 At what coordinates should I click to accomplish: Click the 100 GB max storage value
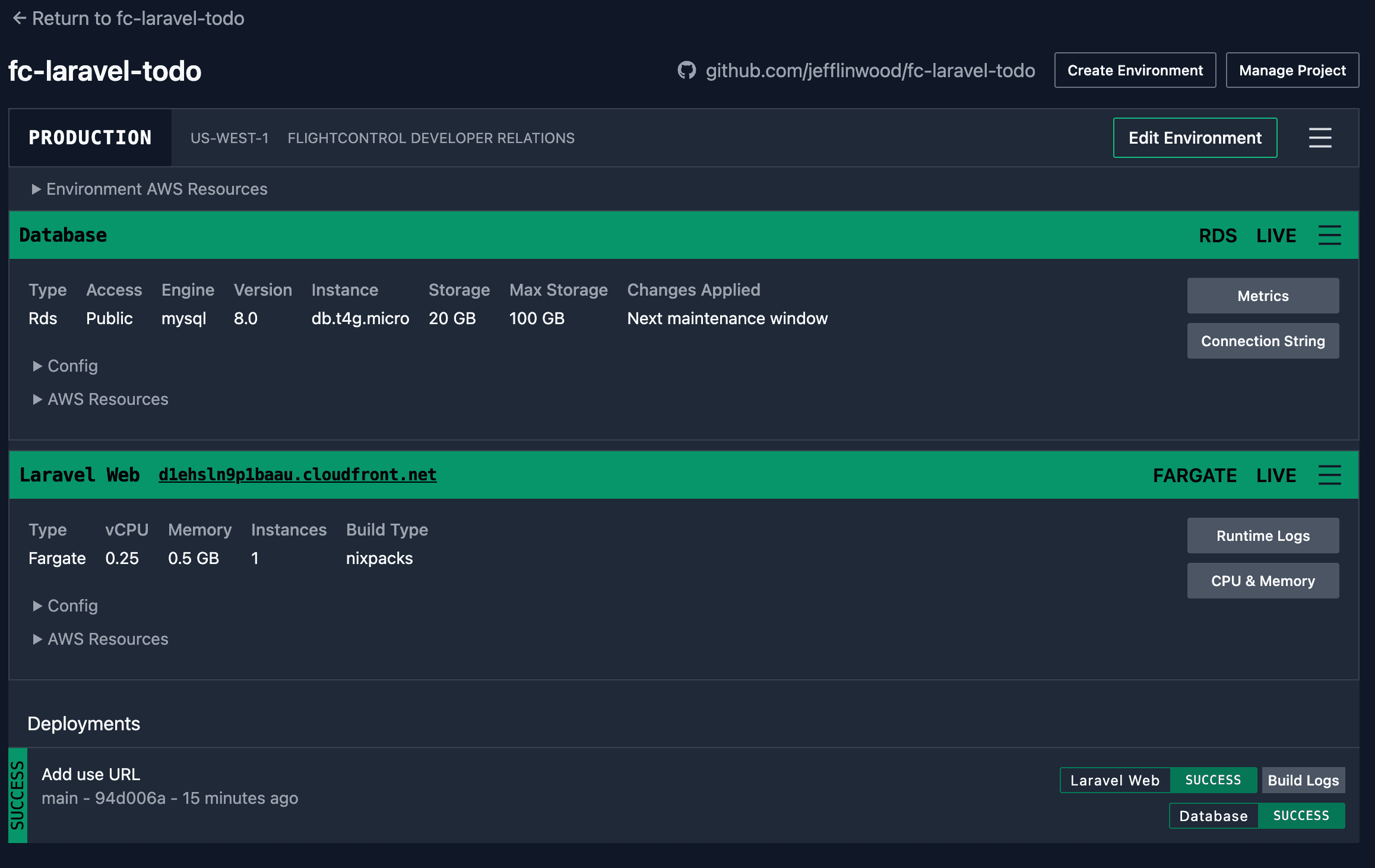[537, 318]
